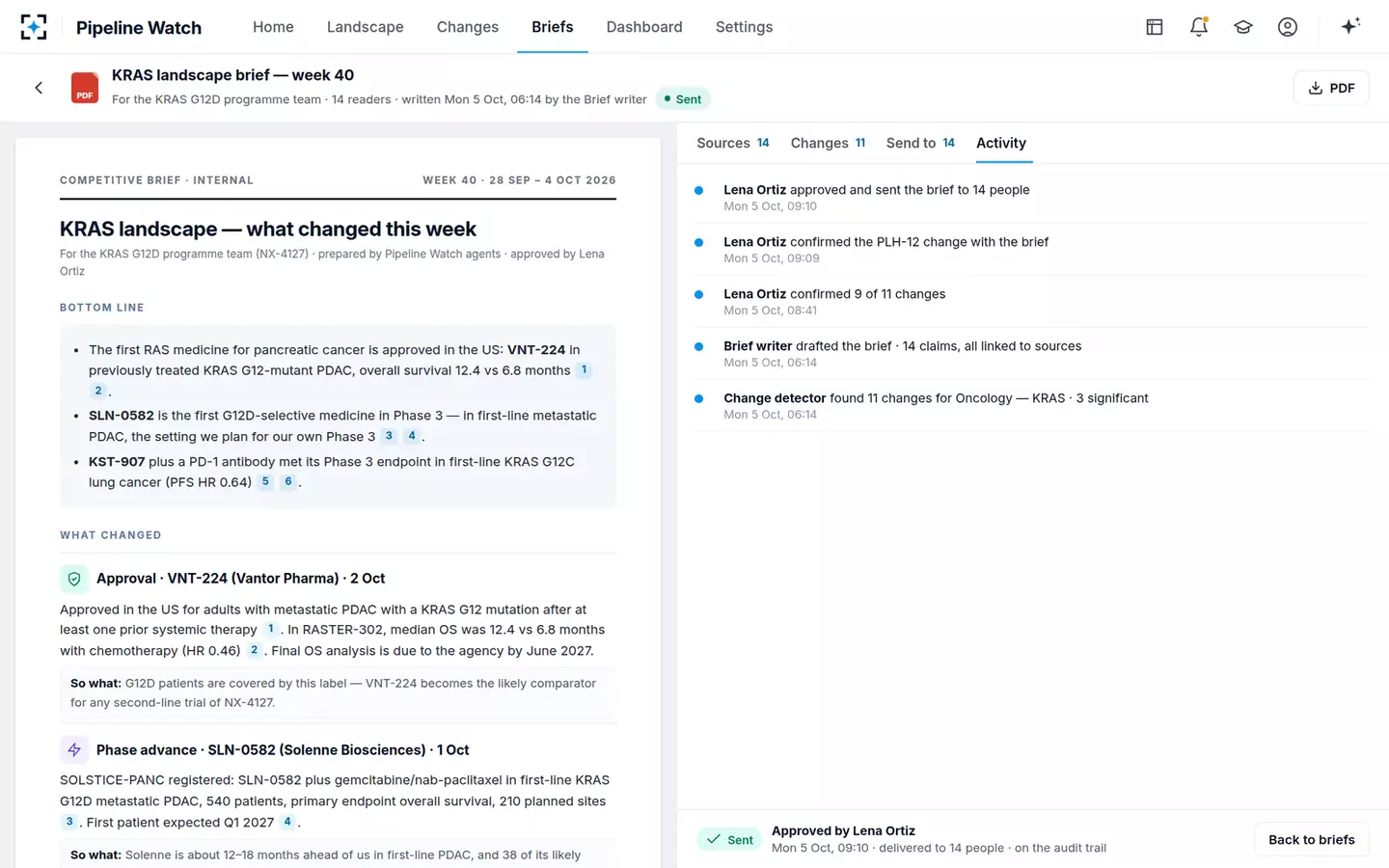Image resolution: width=1389 pixels, height=868 pixels.
Task: Switch to the Send to 14 tab
Action: 920,143
